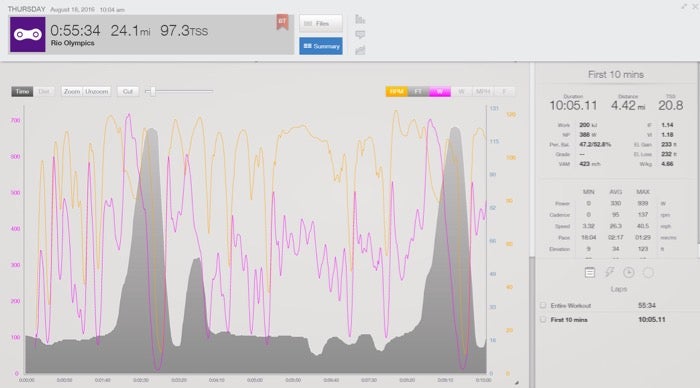Screen dimensions: 700x388
Task: Click the Unzoom button
Action: pos(96,92)
